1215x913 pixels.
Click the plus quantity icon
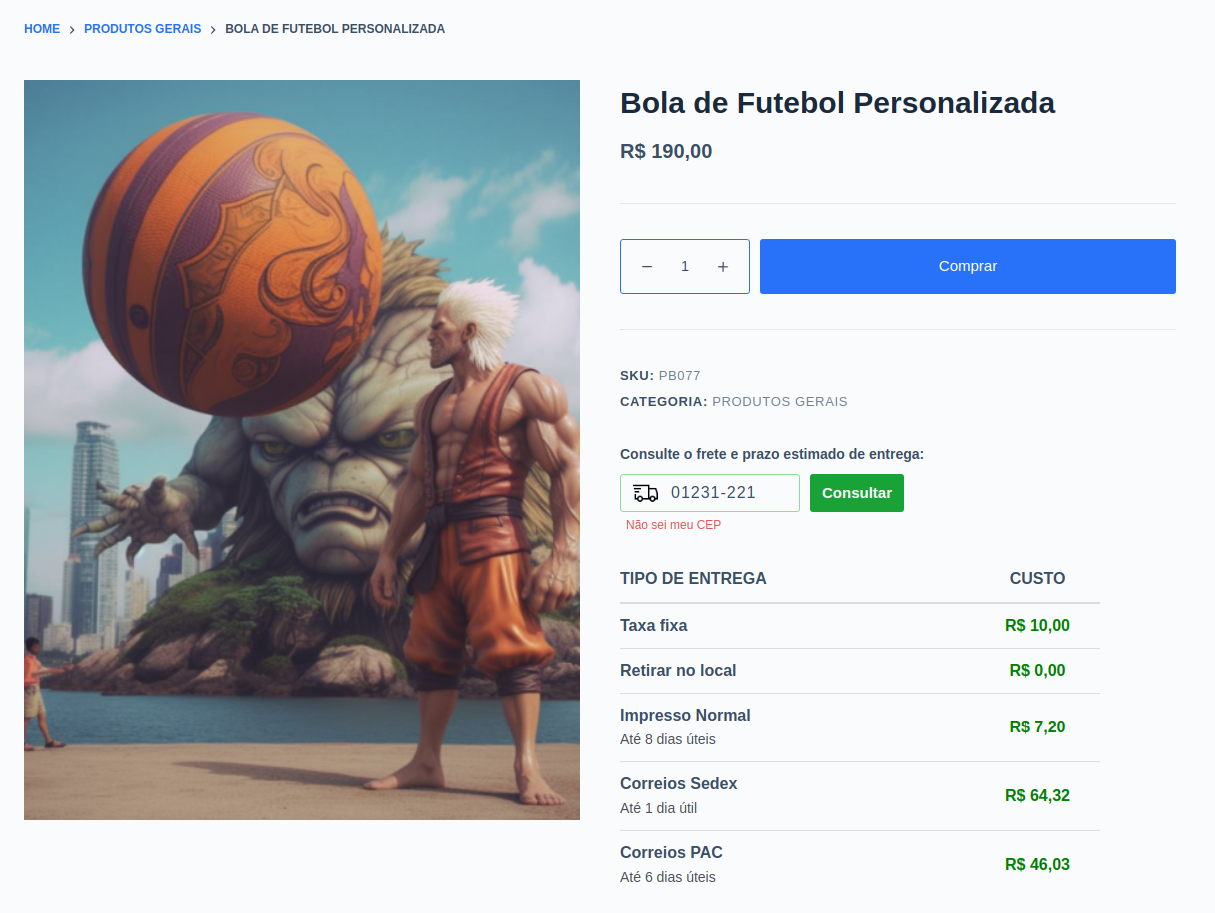click(x=723, y=267)
